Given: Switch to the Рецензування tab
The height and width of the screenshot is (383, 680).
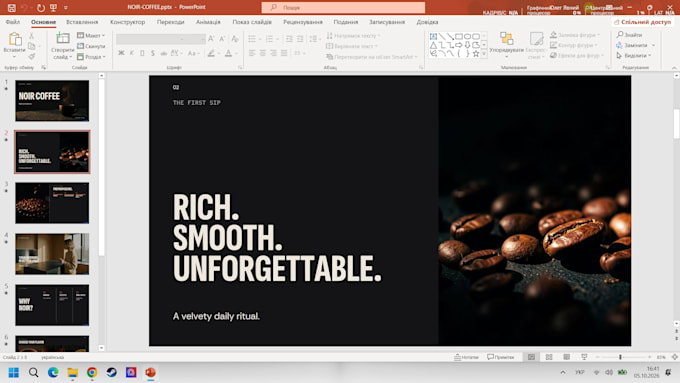Looking at the screenshot, I should tap(303, 22).
